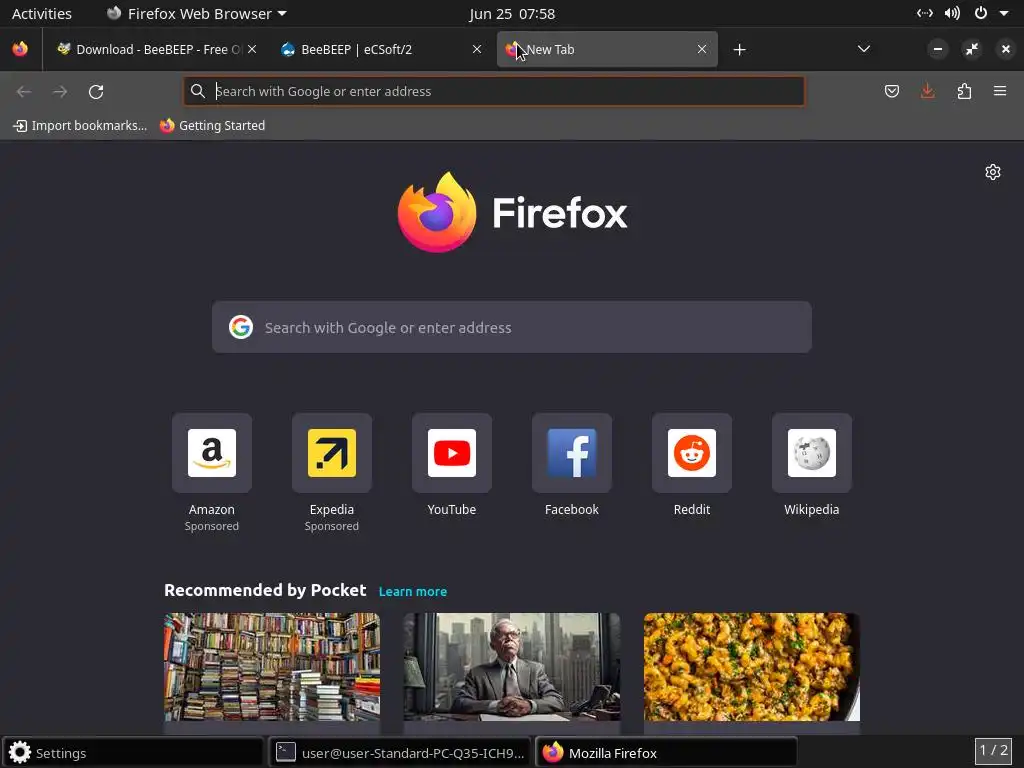Open the power icon system menu

tap(981, 13)
